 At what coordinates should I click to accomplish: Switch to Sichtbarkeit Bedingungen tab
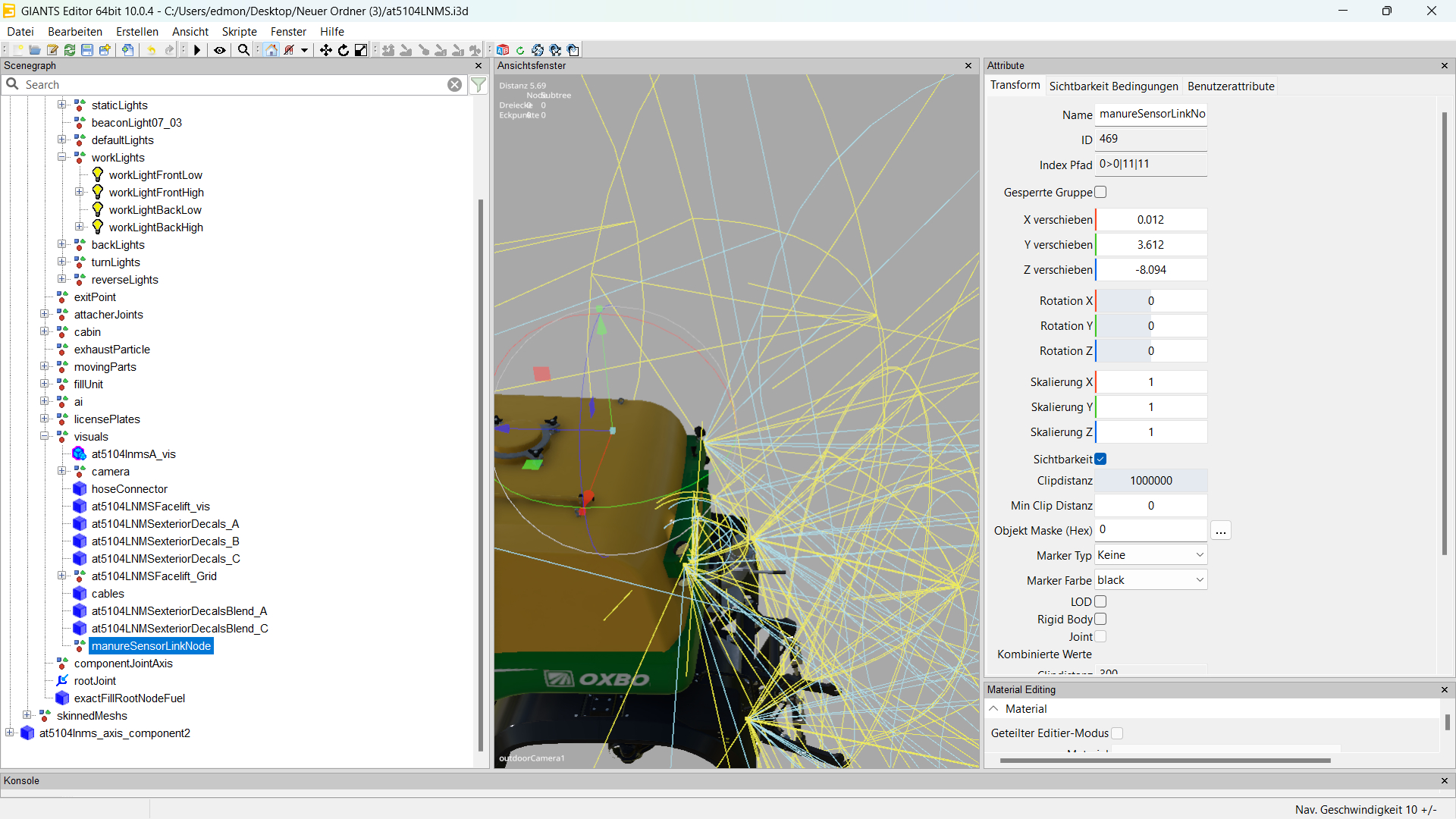(1113, 86)
